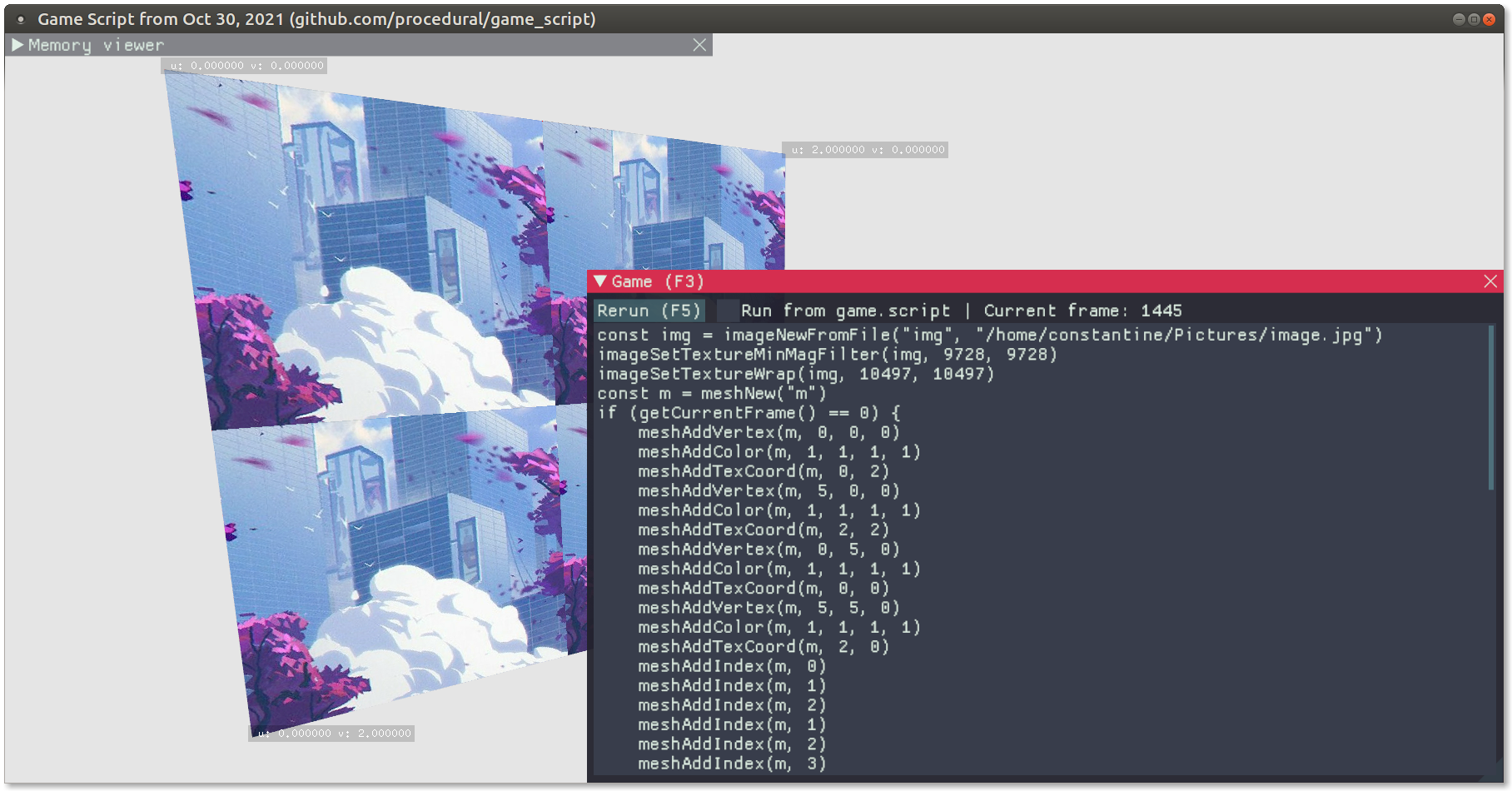
Task: Click the Game Script window title text
Action: 316,19
